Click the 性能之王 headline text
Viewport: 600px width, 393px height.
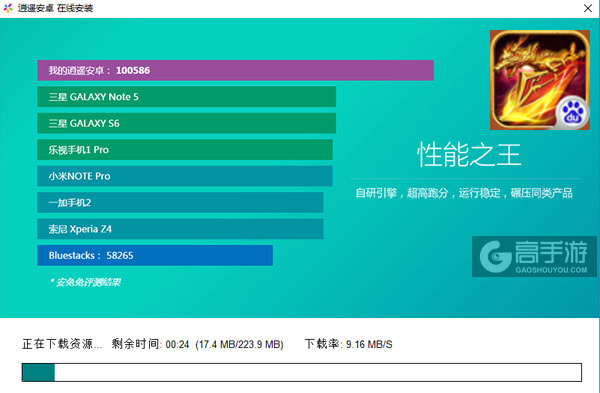[469, 155]
